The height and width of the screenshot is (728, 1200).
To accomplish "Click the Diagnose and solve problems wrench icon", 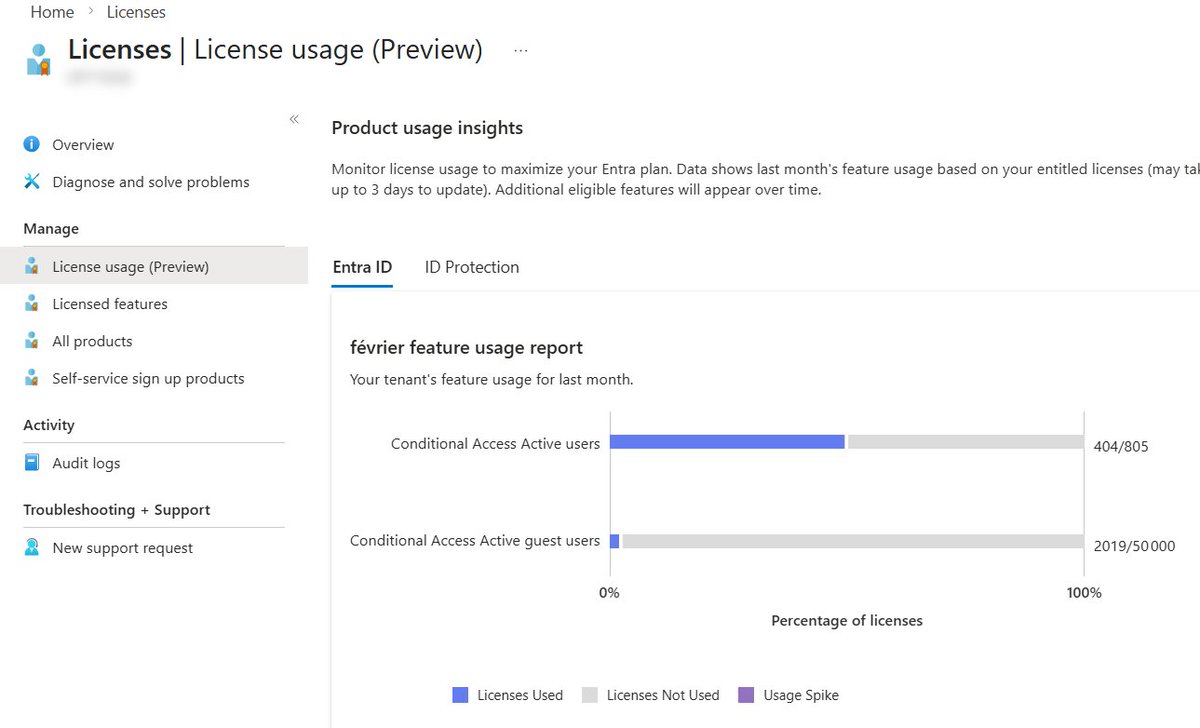I will tap(32, 181).
